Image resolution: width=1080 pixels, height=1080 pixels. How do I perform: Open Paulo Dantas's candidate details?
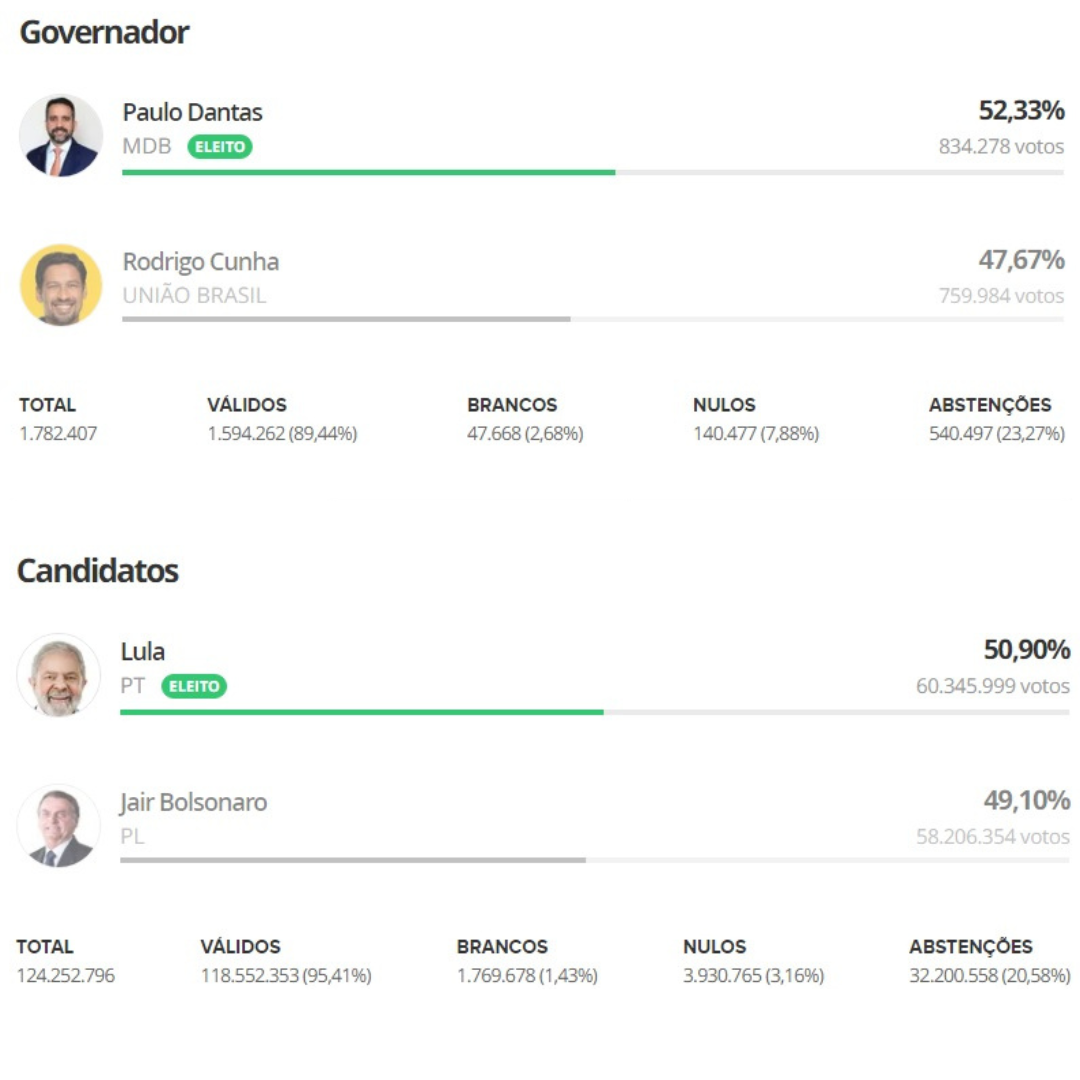tap(192, 112)
